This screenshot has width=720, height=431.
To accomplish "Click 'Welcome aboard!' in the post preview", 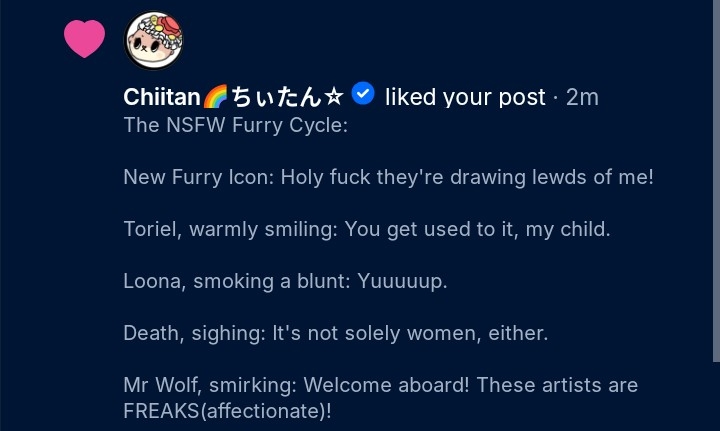I will tap(387, 385).
